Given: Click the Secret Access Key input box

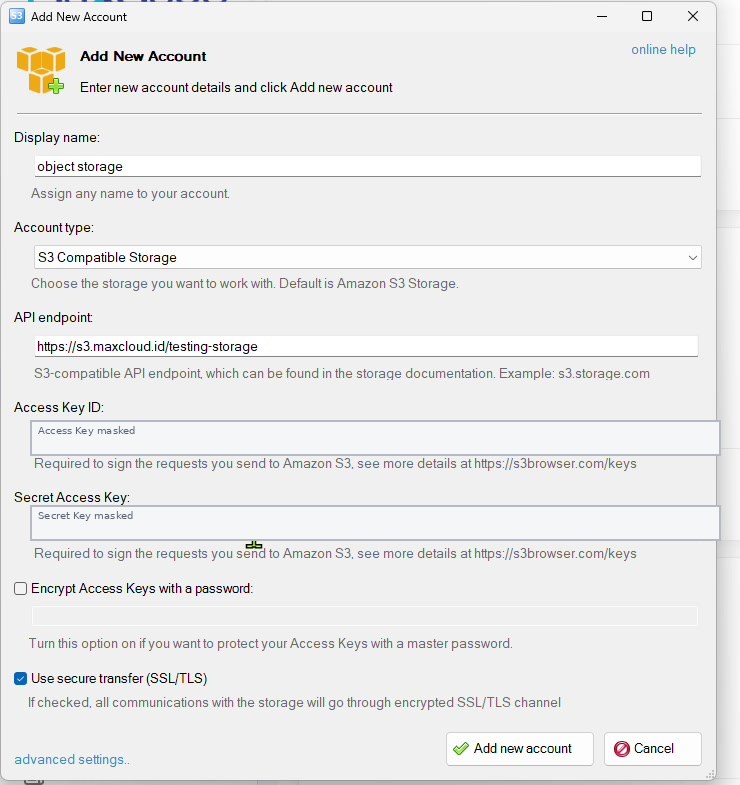Looking at the screenshot, I should click(375, 523).
